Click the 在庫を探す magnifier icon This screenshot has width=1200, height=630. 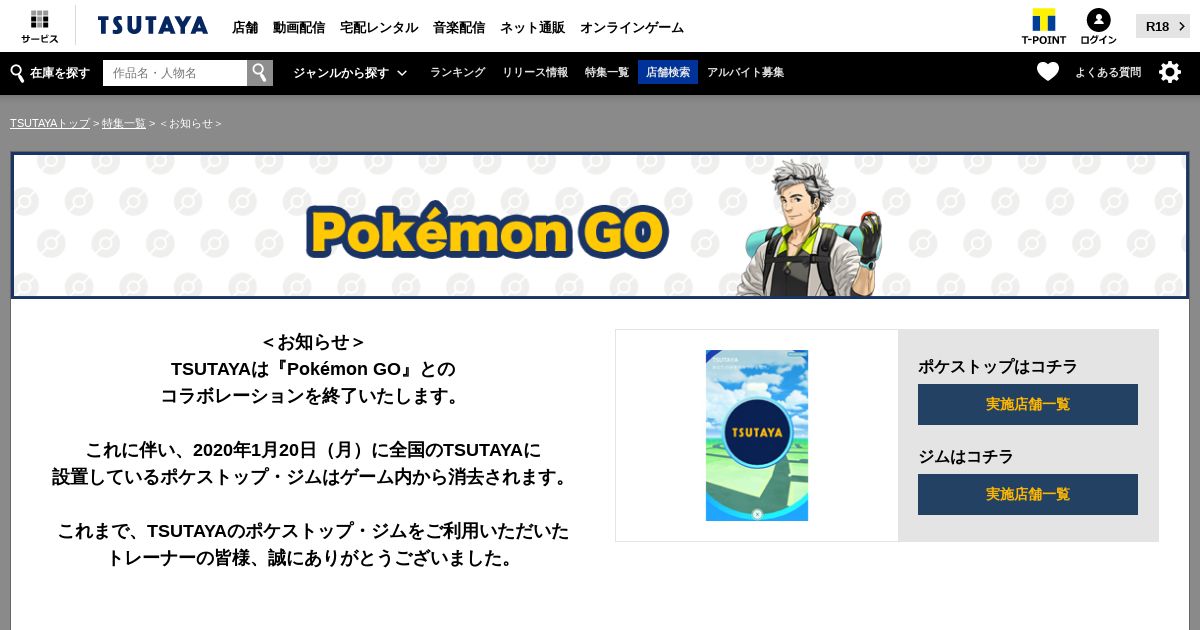coord(17,73)
